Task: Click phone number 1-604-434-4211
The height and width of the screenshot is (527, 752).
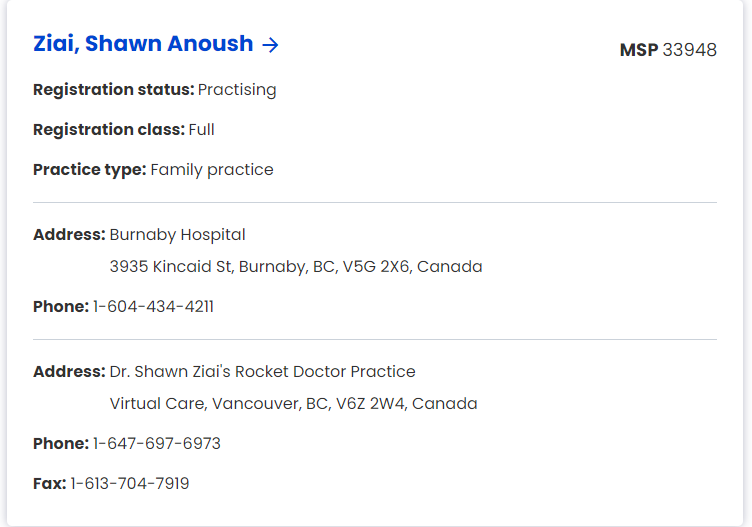Action: click(x=153, y=307)
